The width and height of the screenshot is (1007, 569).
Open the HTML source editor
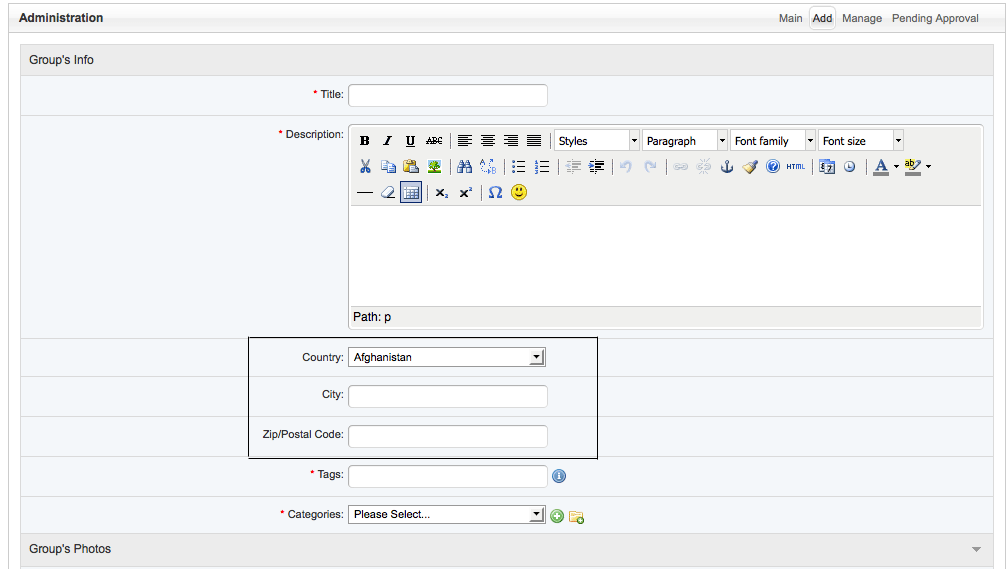(x=795, y=167)
